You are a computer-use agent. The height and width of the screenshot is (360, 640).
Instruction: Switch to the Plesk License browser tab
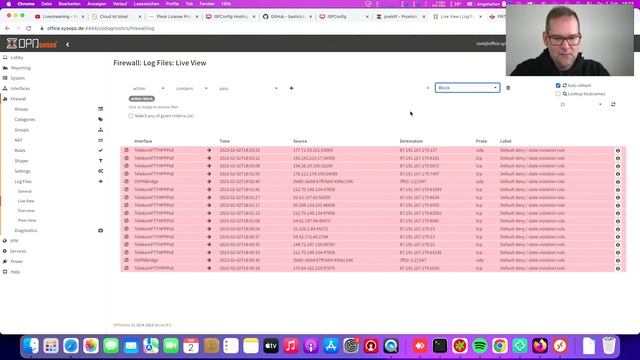pyautogui.click(x=174, y=17)
